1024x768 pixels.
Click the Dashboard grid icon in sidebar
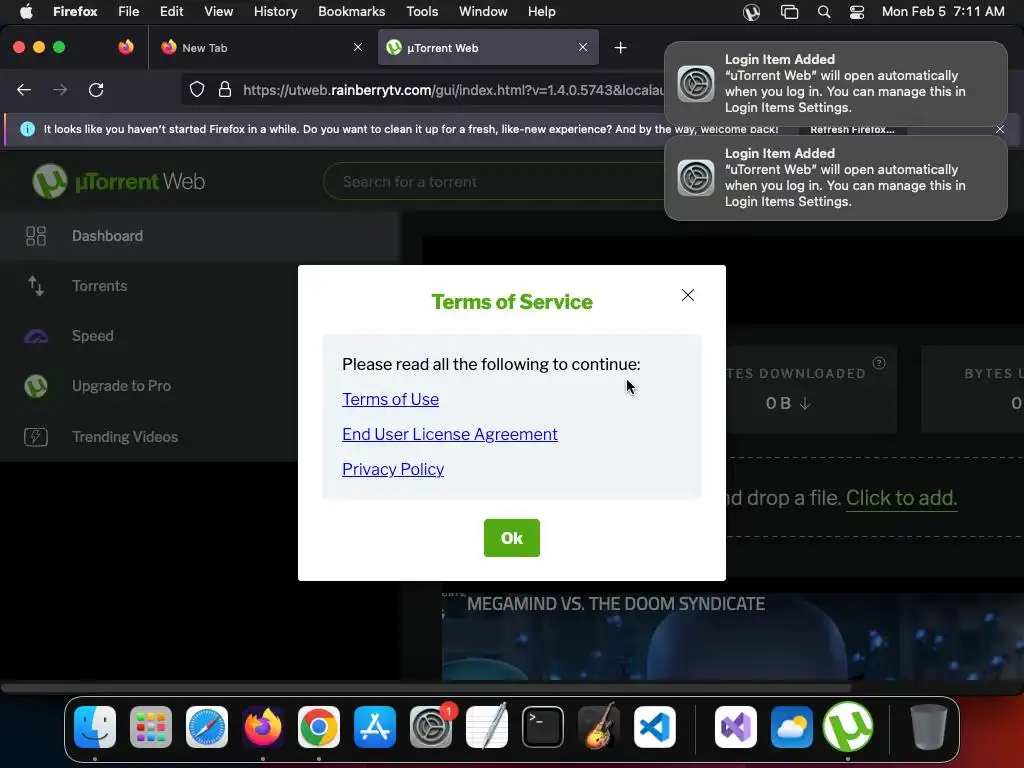(36, 236)
